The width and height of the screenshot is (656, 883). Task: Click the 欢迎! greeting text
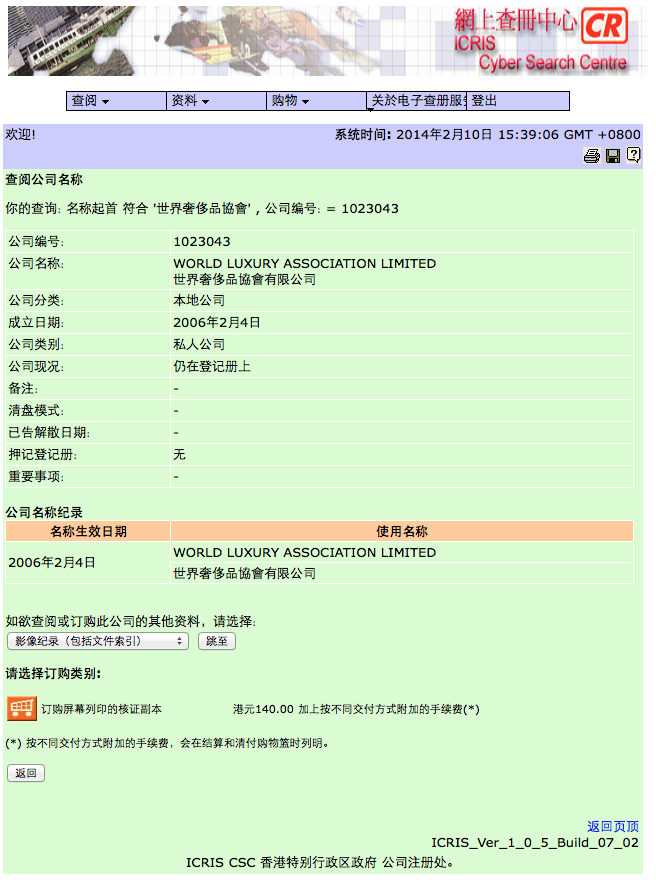tap(20, 135)
